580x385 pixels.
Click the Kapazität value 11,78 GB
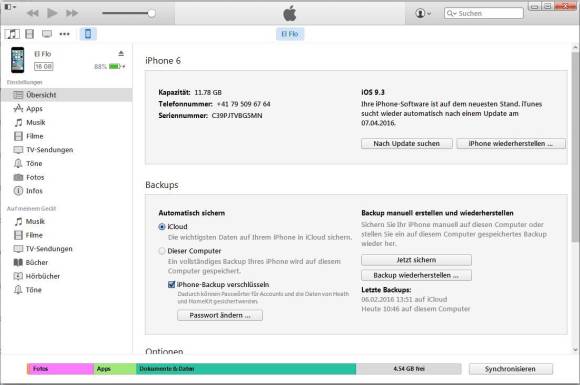tap(208, 92)
